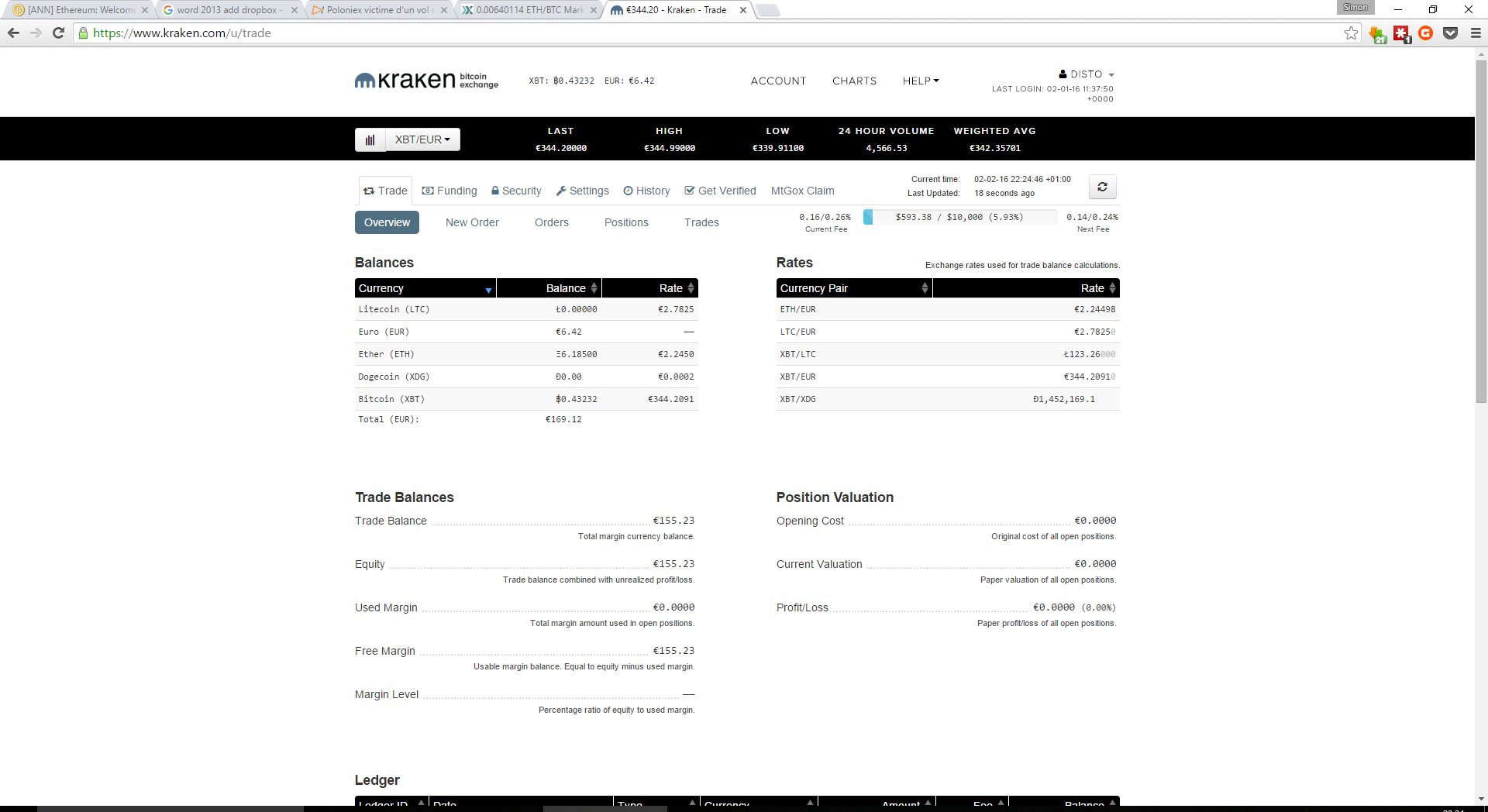Go to Positions sub-tab

(626, 222)
